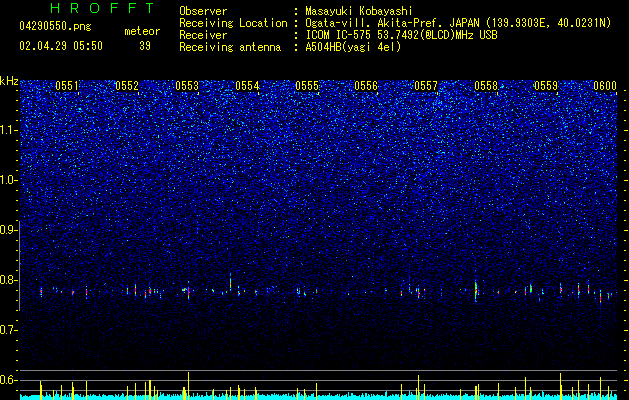
Task: Click the Receiver label
Action: coord(203,35)
